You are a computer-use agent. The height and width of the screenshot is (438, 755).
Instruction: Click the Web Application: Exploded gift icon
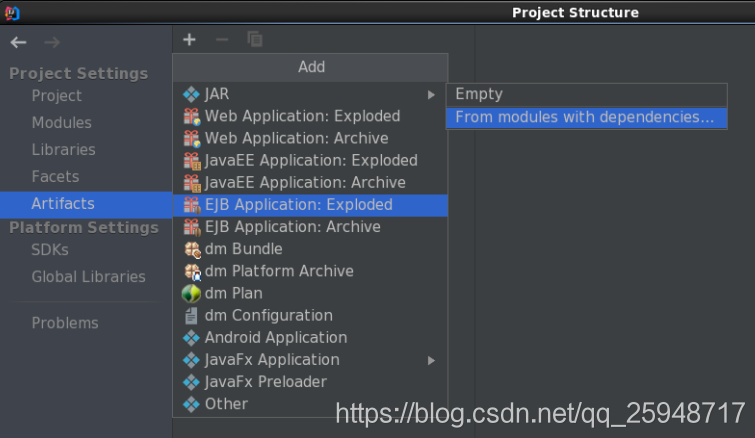[x=192, y=116]
